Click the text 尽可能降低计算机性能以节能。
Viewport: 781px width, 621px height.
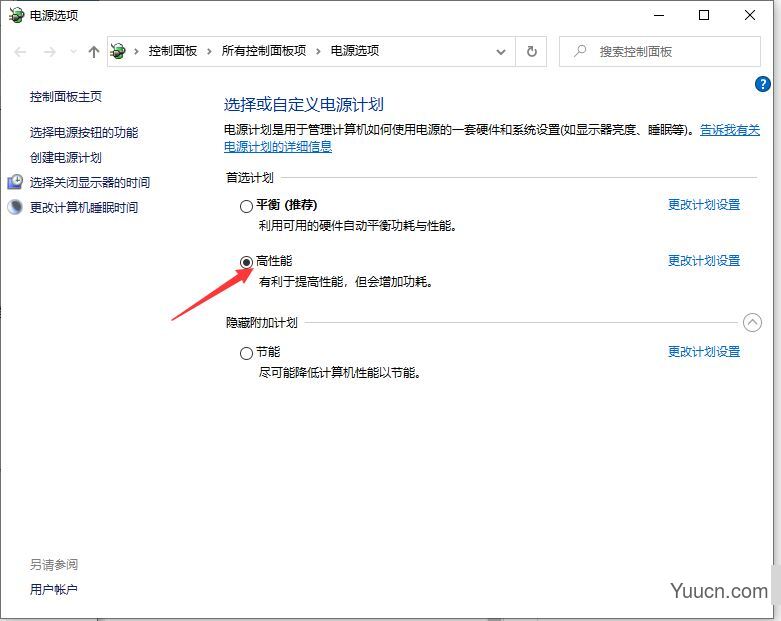[340, 373]
